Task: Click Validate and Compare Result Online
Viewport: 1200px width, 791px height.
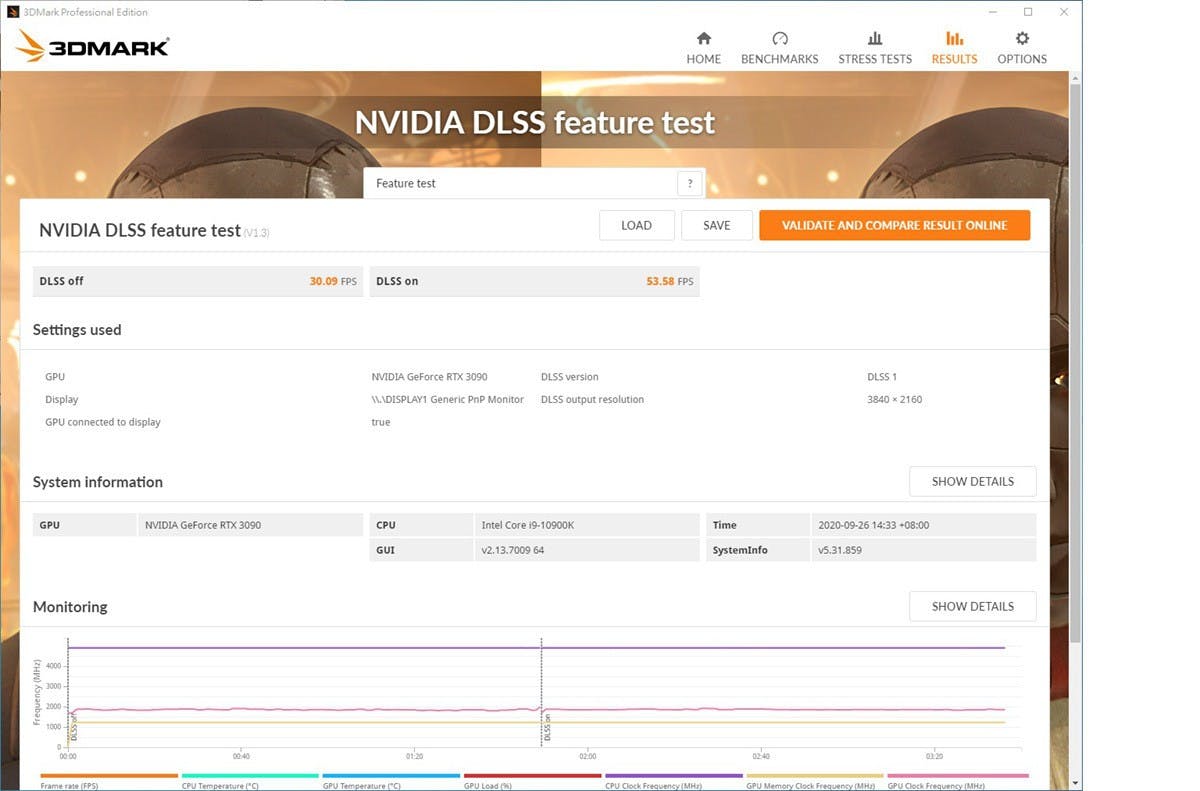Action: click(x=895, y=225)
